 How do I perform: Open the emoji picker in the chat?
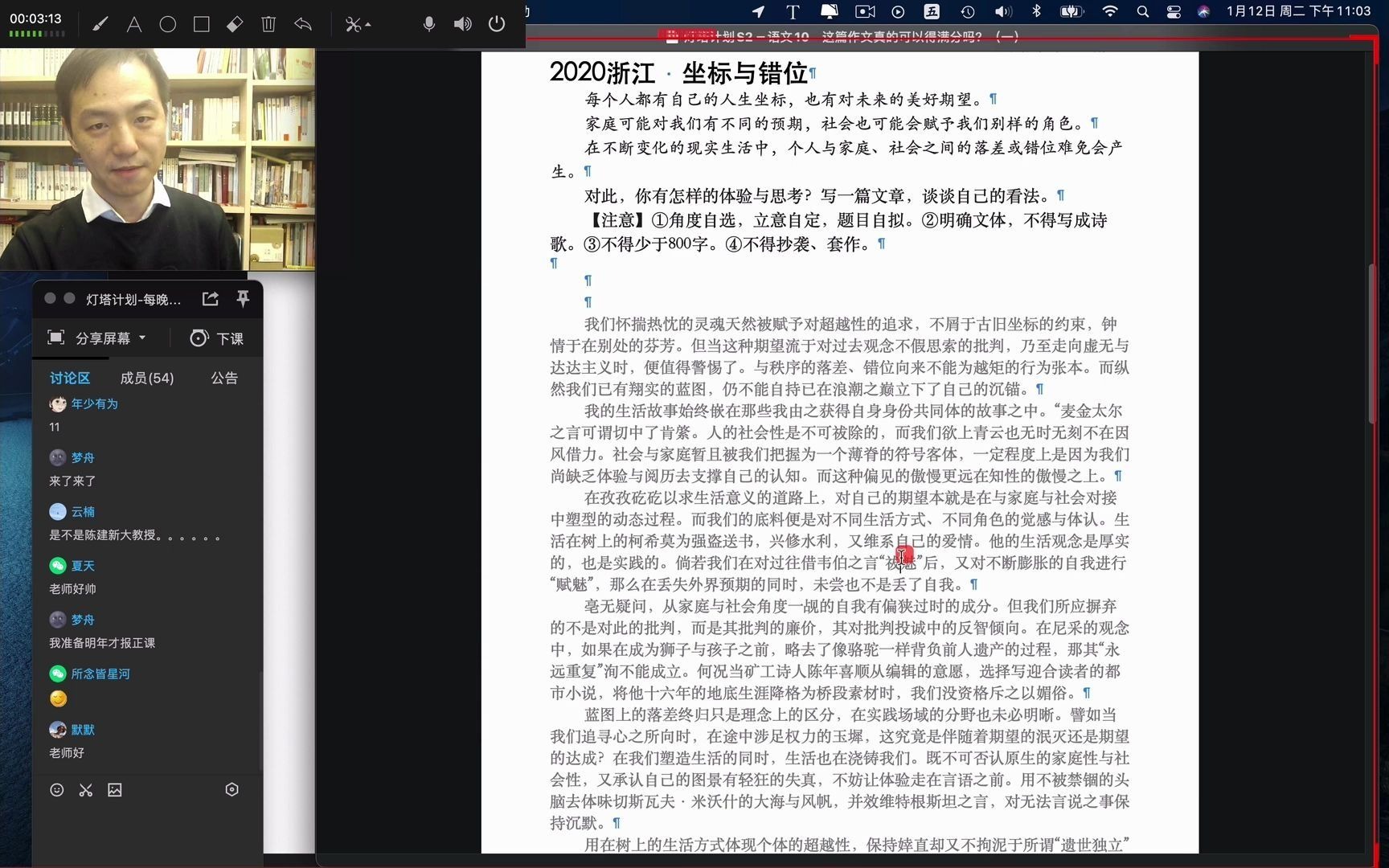pos(56,790)
